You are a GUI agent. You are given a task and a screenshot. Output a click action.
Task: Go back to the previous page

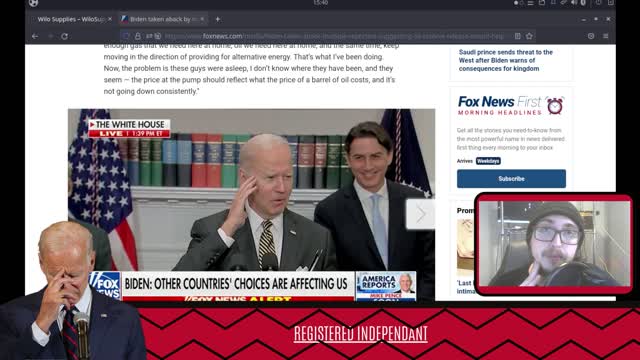tap(35, 36)
